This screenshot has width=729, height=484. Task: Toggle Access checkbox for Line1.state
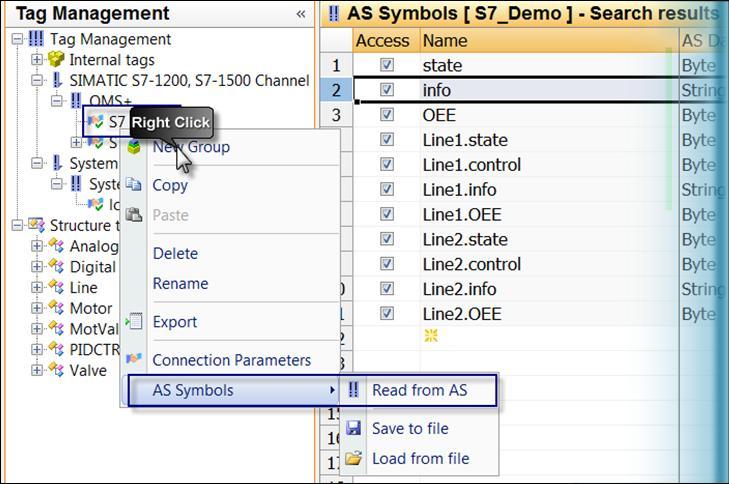(x=387, y=139)
